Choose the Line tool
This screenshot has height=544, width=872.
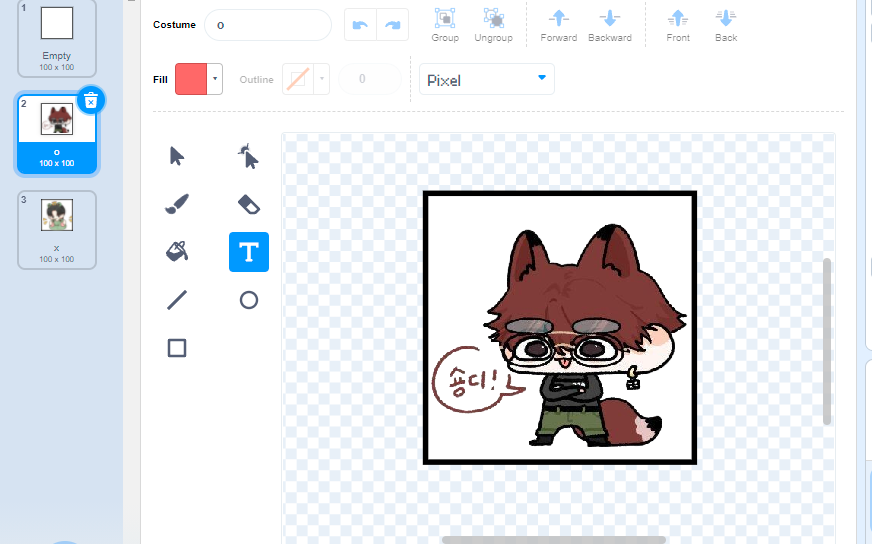(x=177, y=300)
